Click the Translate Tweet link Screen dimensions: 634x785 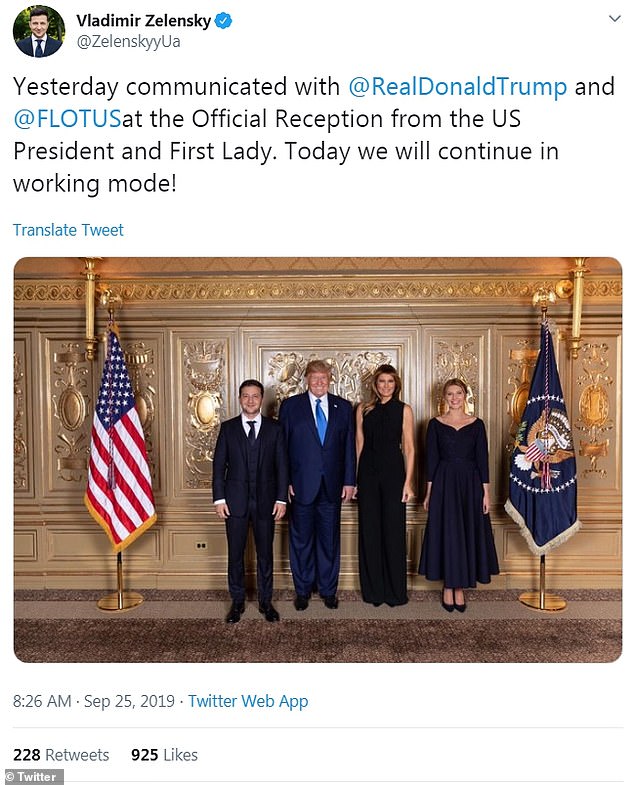point(68,230)
